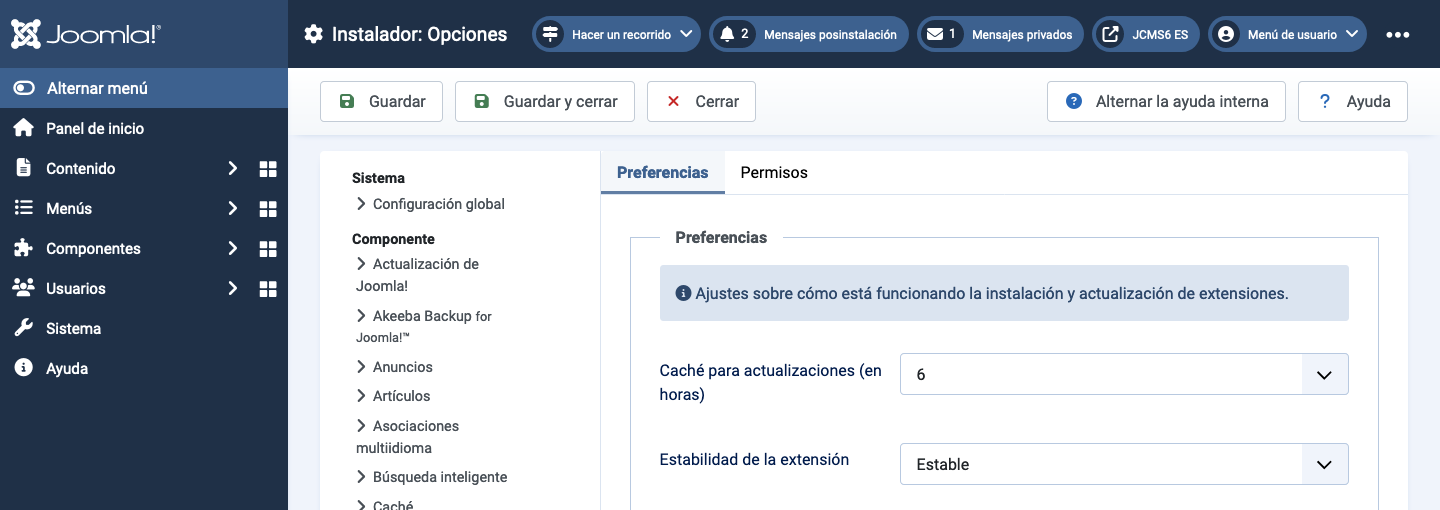Open Estabilidad de la extensión dropdown
The width and height of the screenshot is (1440, 510).
1124,464
